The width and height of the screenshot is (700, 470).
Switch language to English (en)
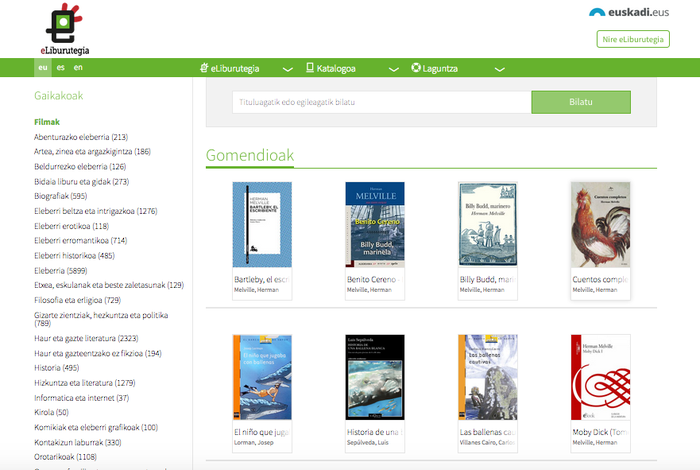click(x=78, y=68)
